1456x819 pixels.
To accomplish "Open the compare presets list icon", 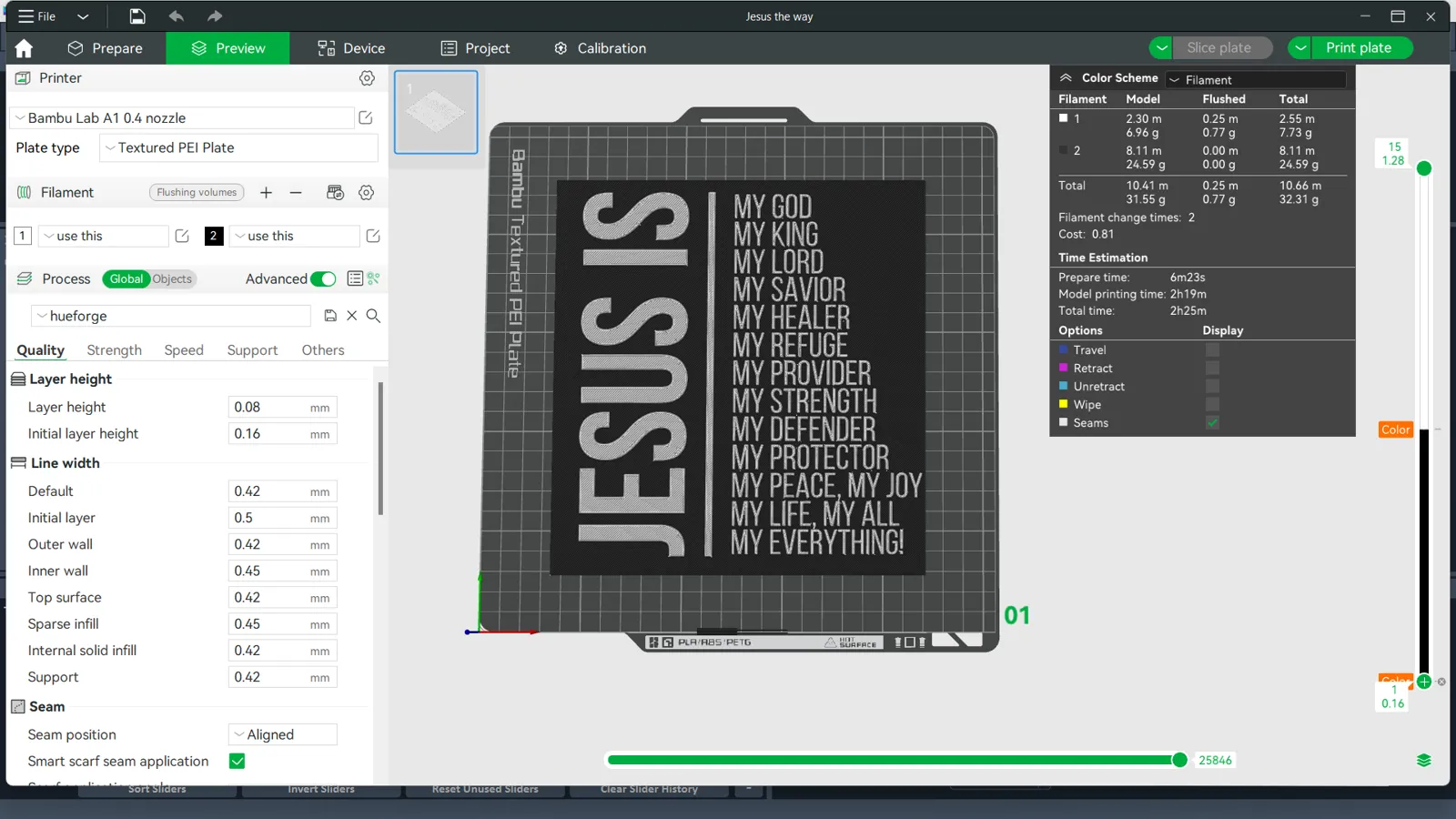I will tap(355, 278).
